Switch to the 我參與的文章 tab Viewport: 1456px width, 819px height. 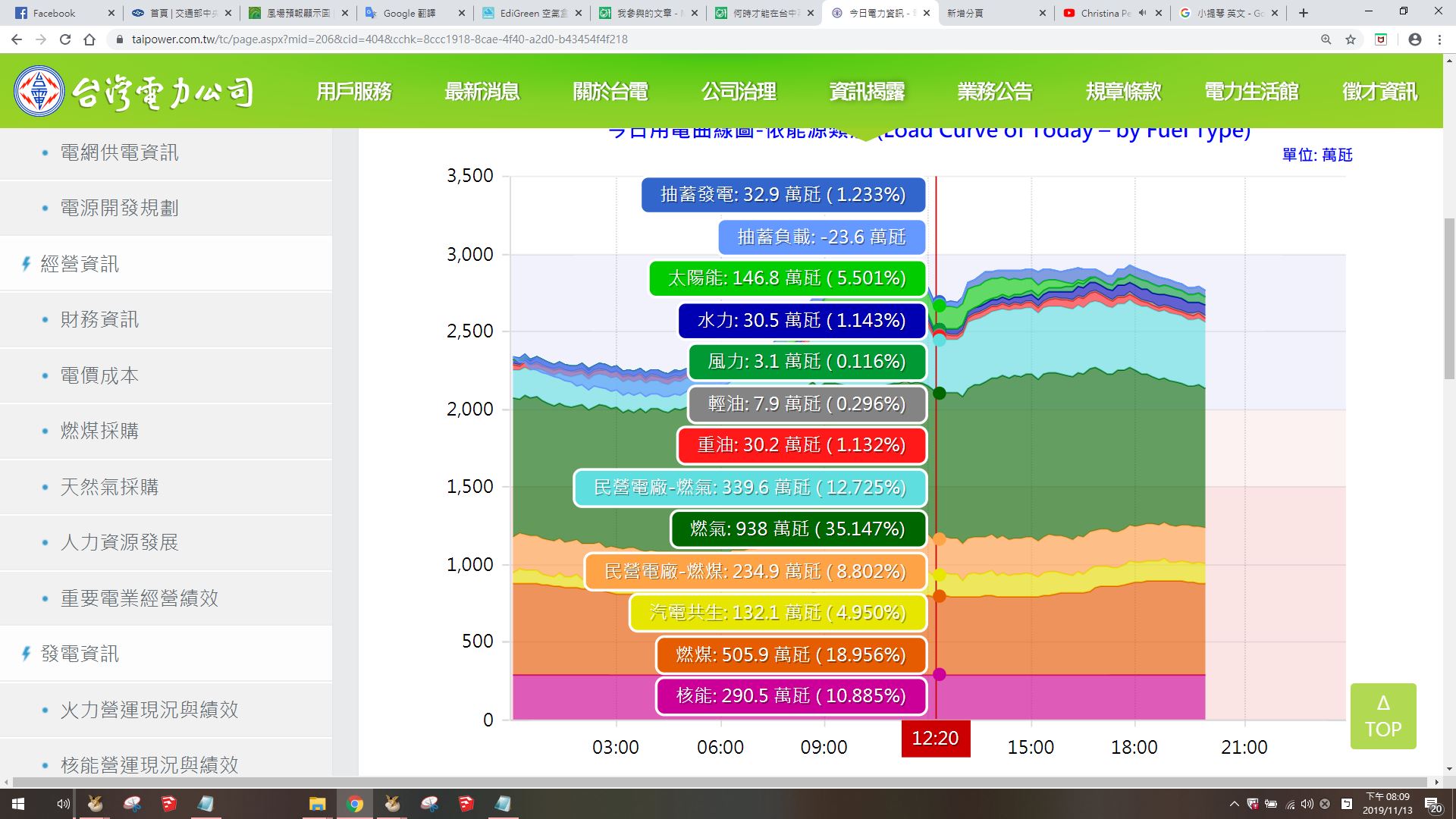pos(650,13)
